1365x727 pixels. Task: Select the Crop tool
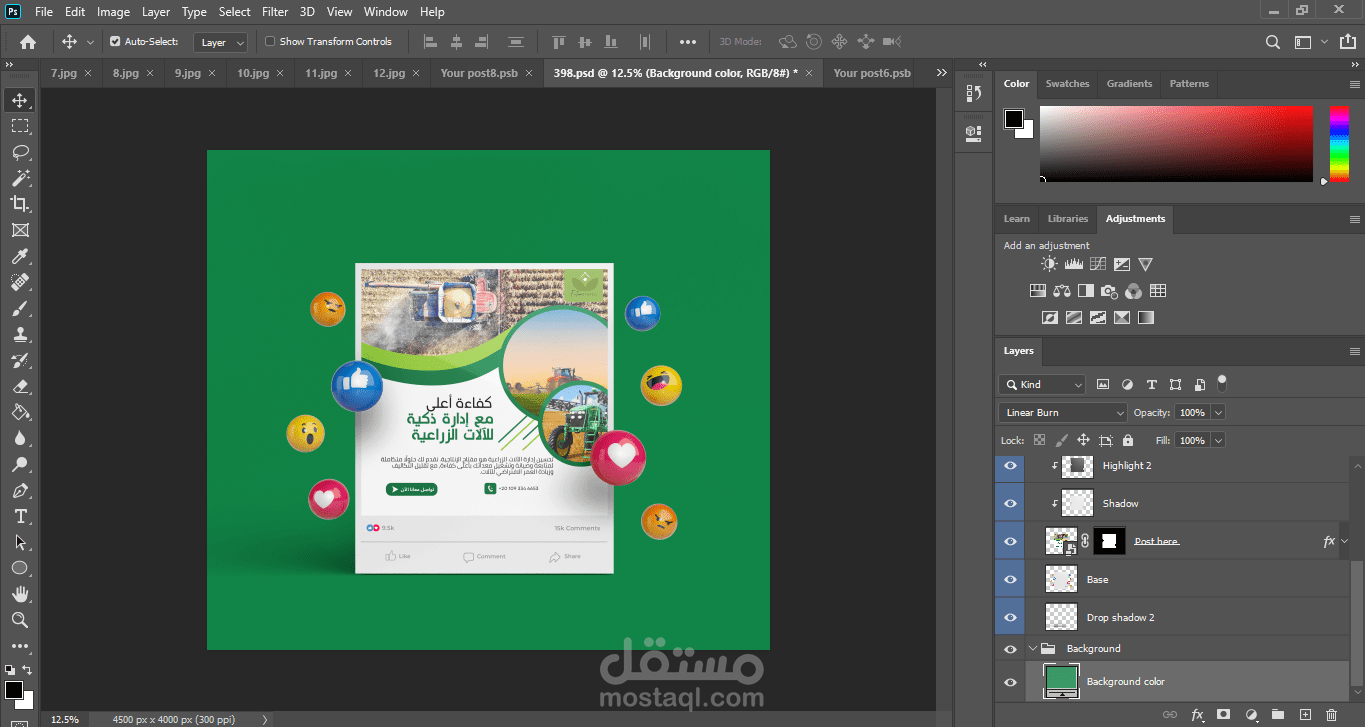[x=20, y=204]
